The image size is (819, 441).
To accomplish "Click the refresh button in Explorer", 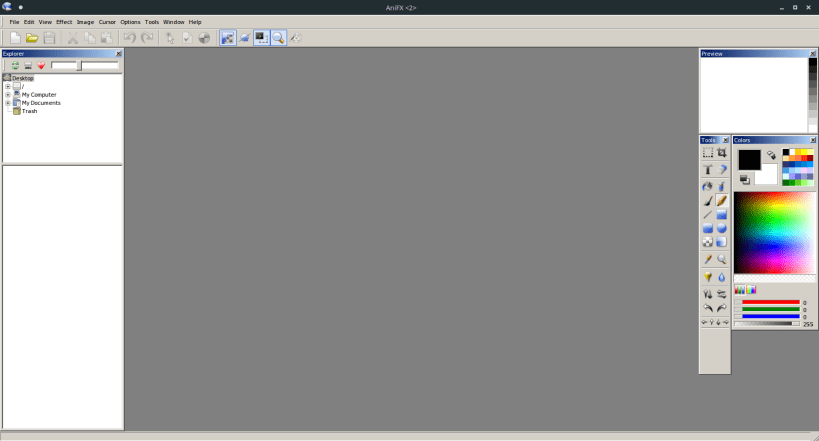I will [15, 65].
